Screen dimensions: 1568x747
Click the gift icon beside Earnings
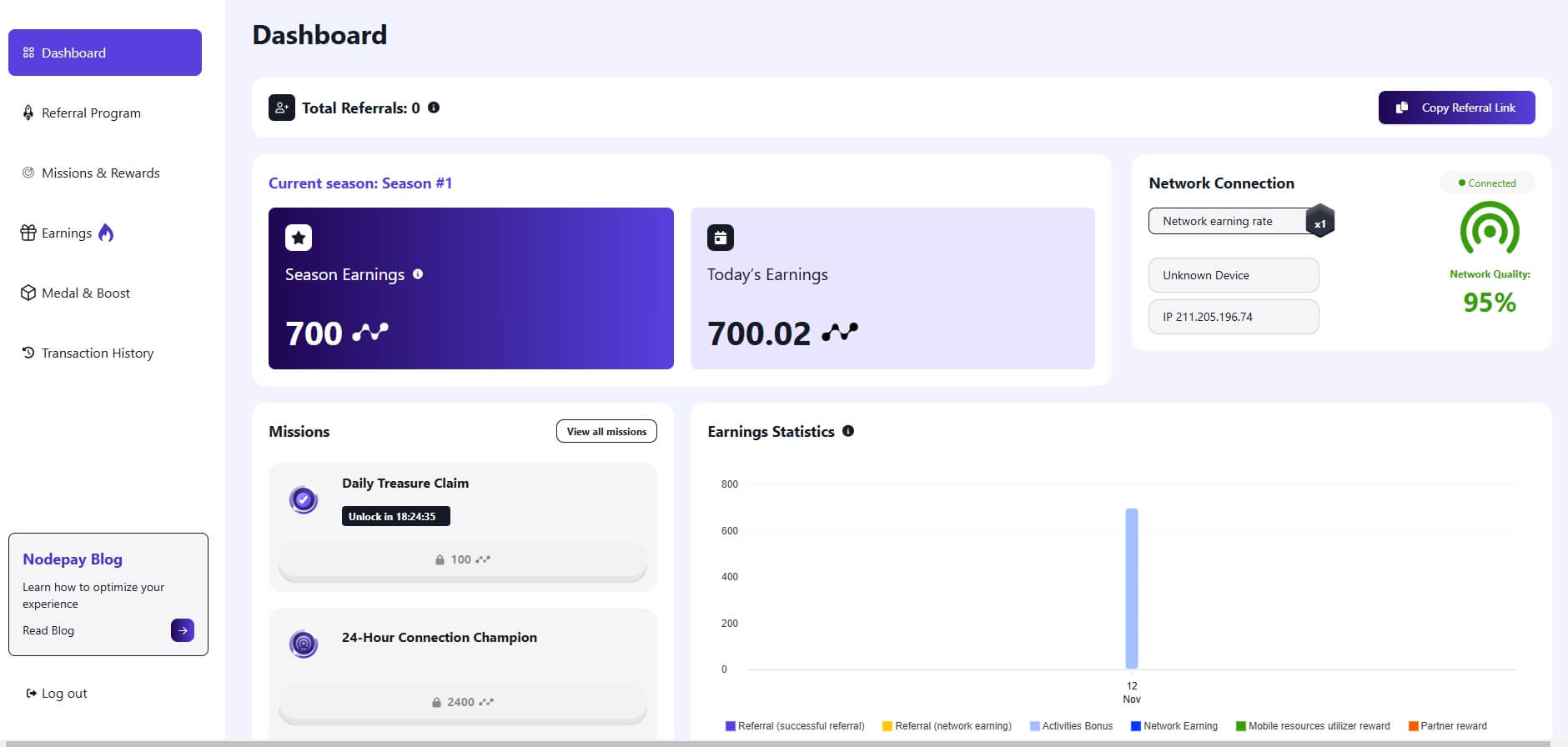(28, 233)
